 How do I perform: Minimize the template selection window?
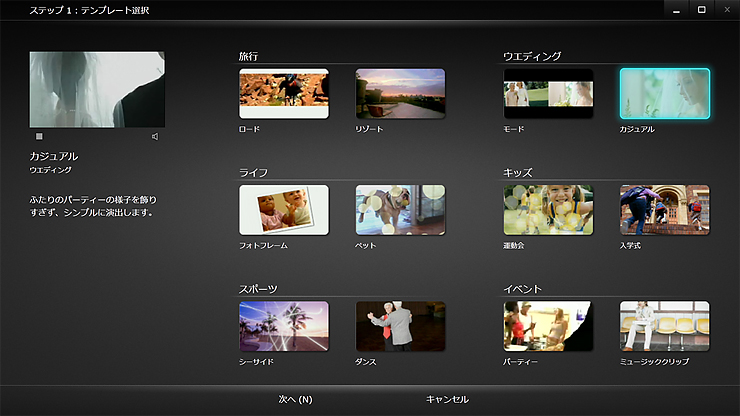point(677,9)
